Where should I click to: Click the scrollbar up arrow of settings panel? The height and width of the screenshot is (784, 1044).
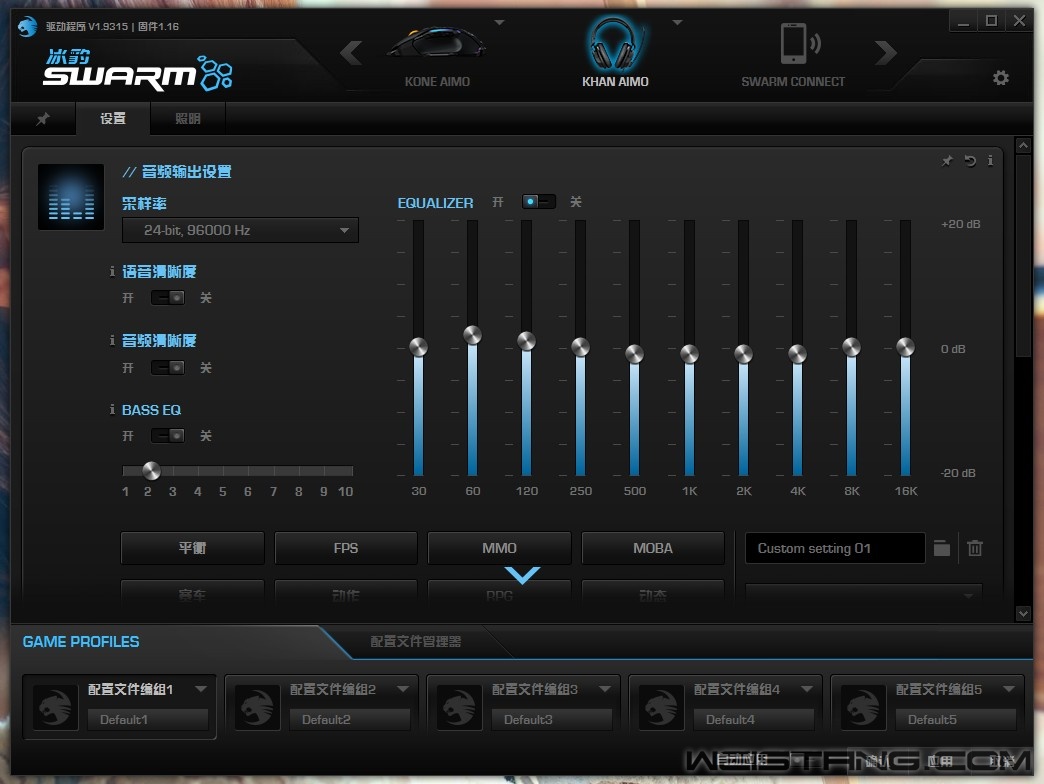[x=1023, y=145]
